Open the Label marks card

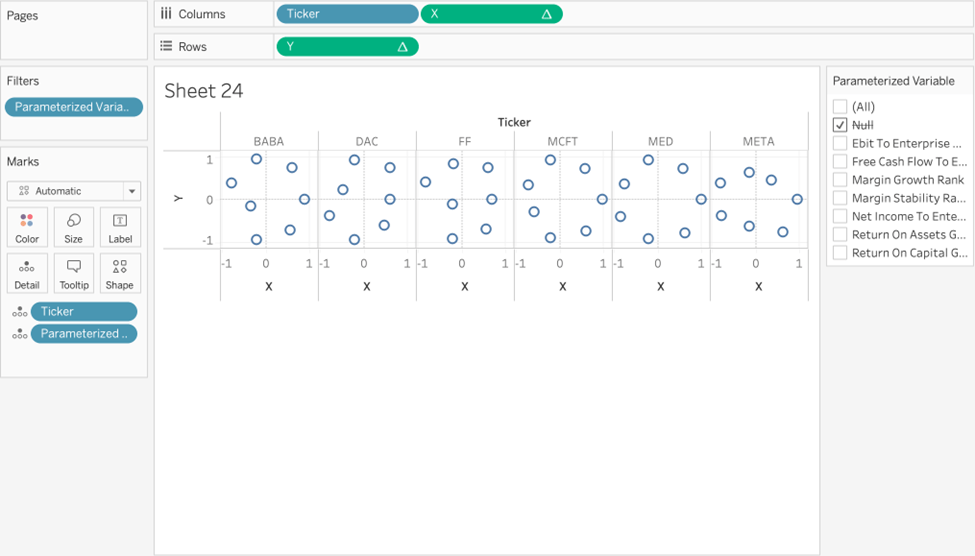pyautogui.click(x=120, y=228)
